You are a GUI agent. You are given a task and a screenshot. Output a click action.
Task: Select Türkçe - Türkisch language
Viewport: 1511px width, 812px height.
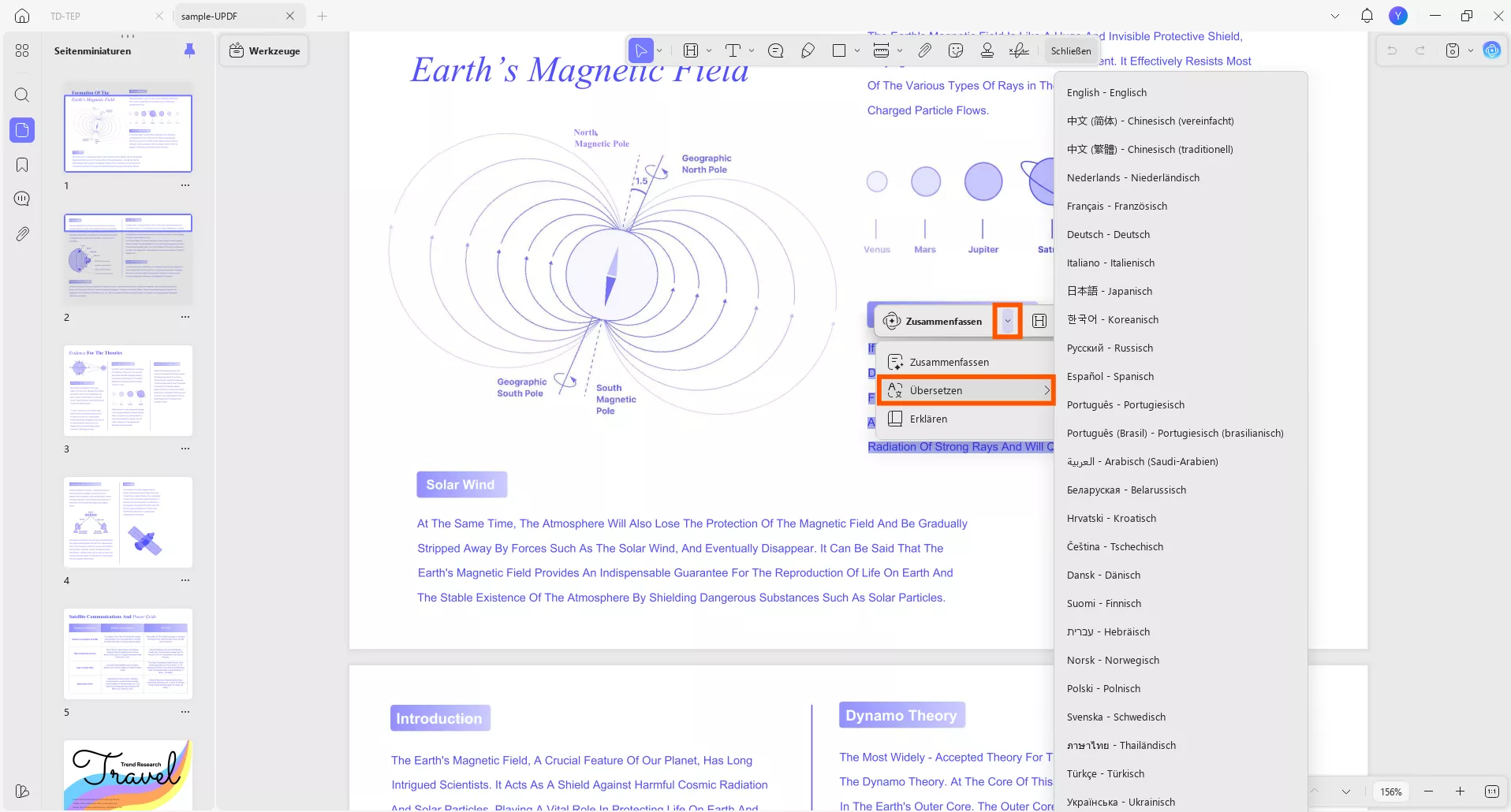tap(1181, 773)
